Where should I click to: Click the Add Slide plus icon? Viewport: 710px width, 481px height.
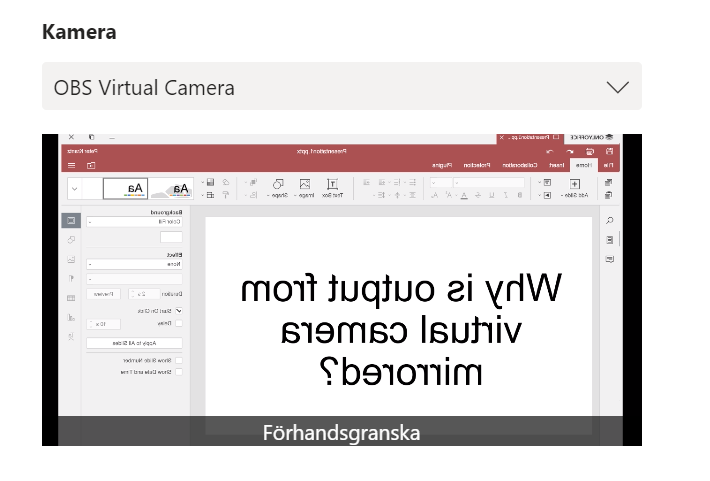pyautogui.click(x=575, y=184)
